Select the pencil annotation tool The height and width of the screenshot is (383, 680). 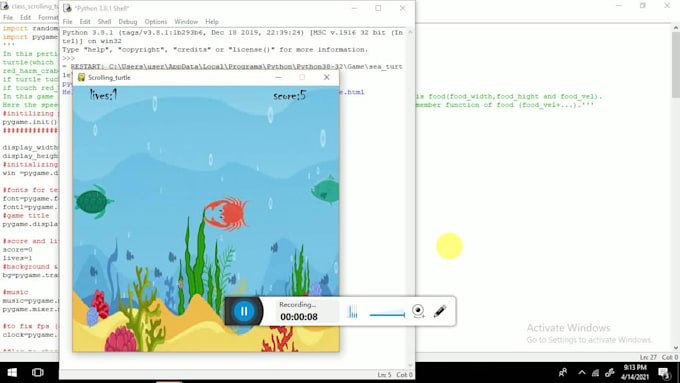coord(440,311)
